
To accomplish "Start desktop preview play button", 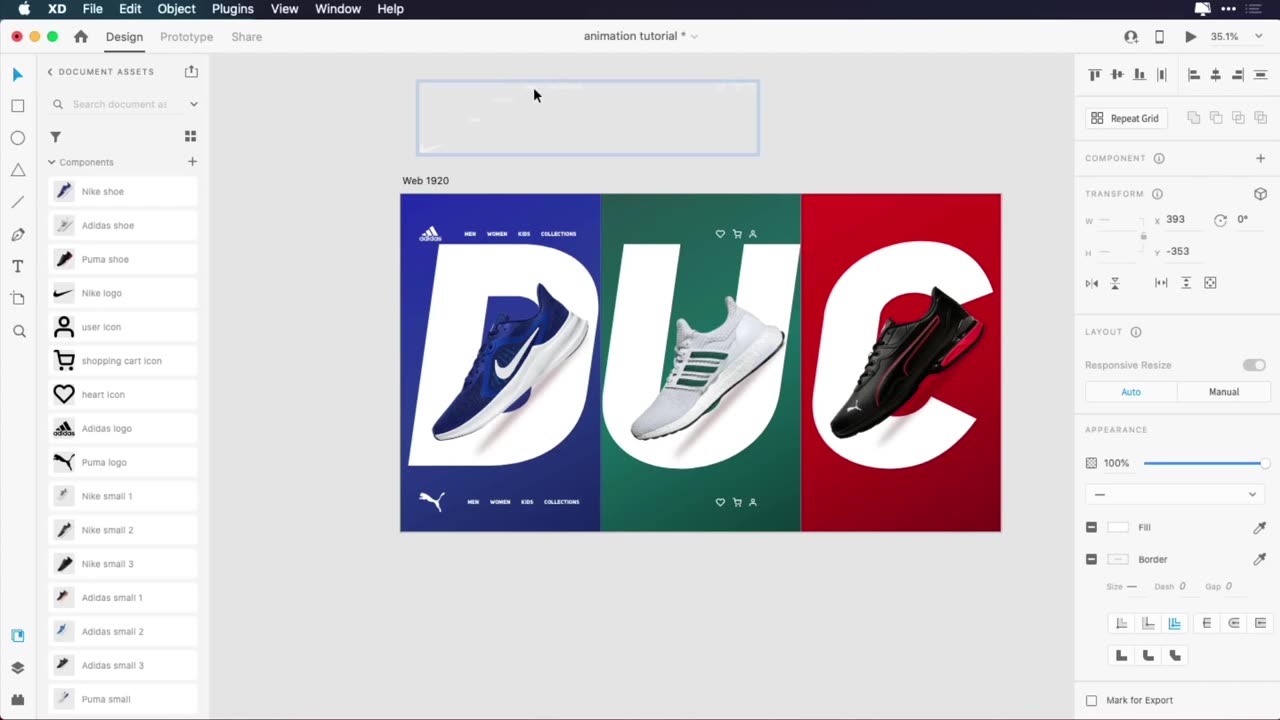I will 1190,36.
